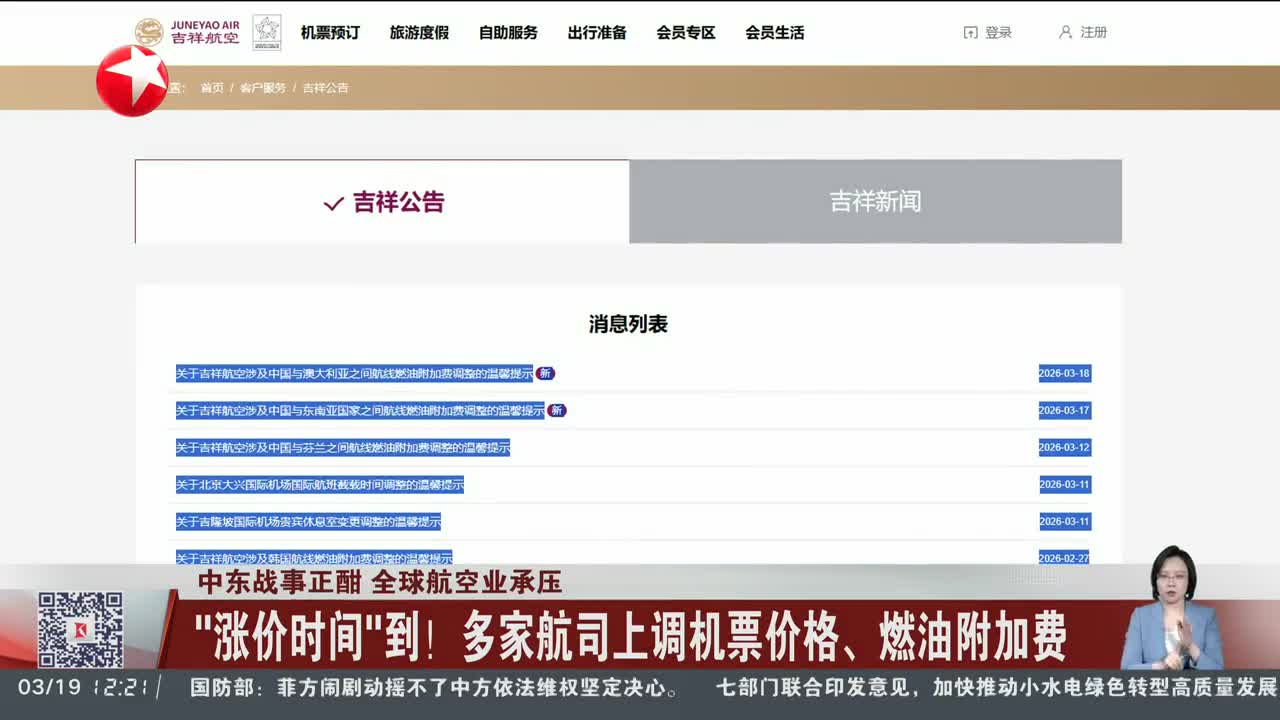Expand the 自助服务 menu
This screenshot has height=720, width=1280.
(508, 33)
